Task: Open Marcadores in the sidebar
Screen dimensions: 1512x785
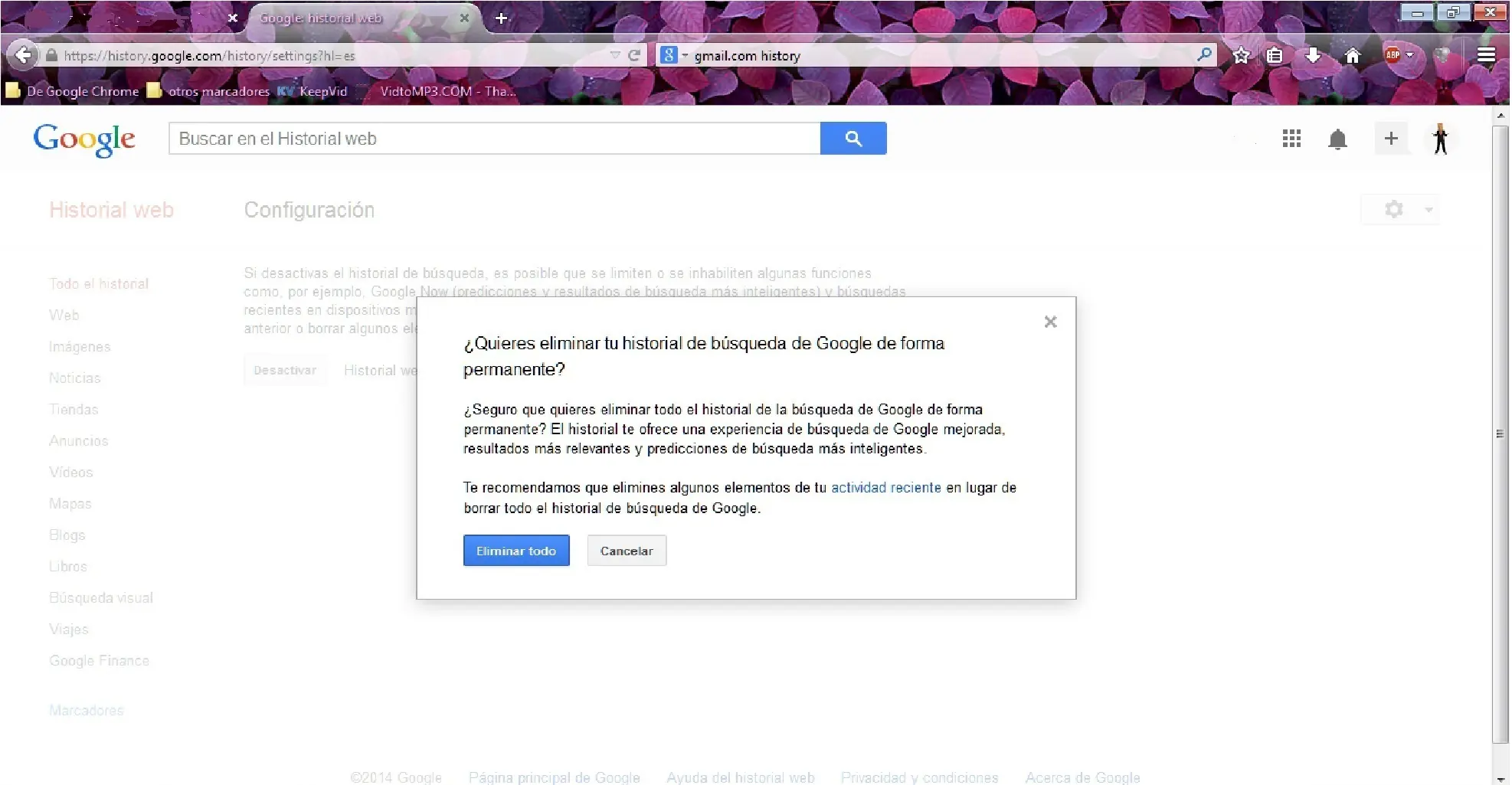Action: [x=87, y=711]
